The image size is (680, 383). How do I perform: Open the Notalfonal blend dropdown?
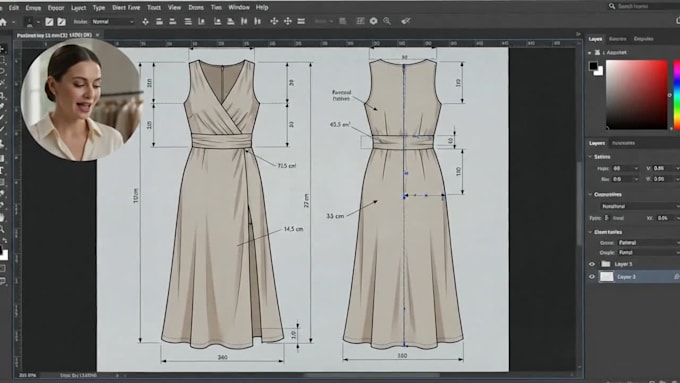[640, 206]
